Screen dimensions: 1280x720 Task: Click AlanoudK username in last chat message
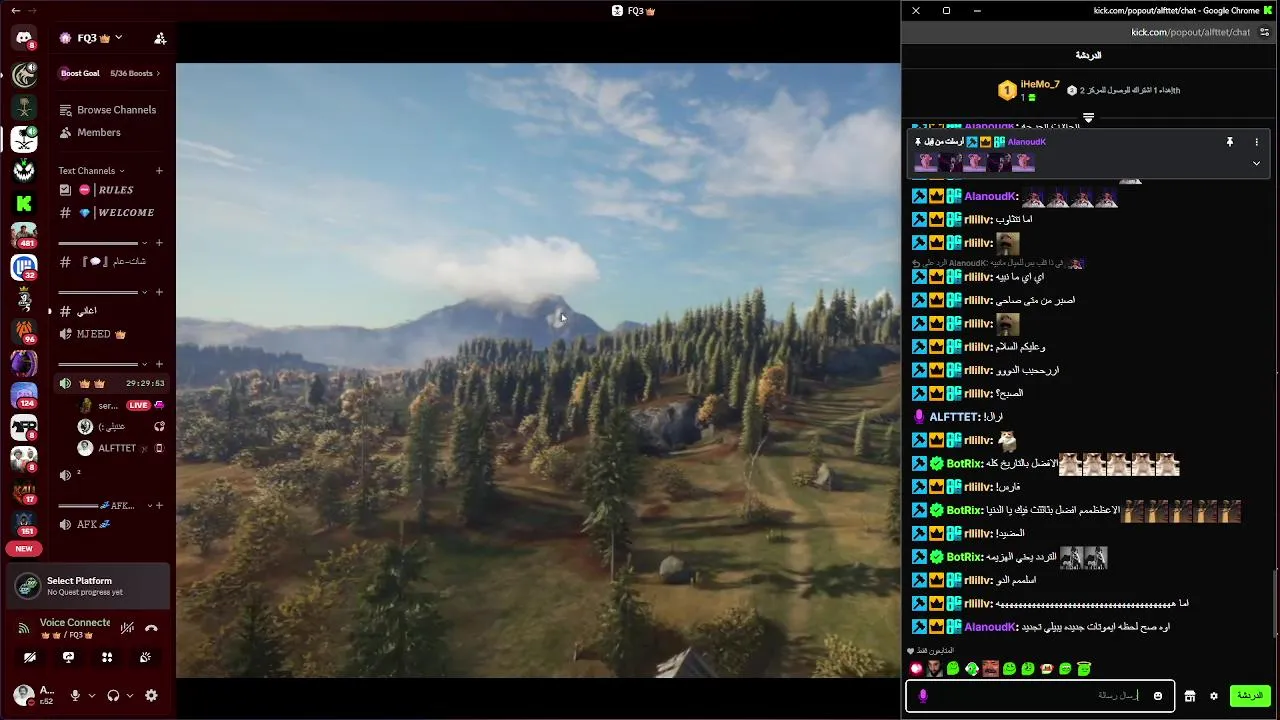click(990, 627)
